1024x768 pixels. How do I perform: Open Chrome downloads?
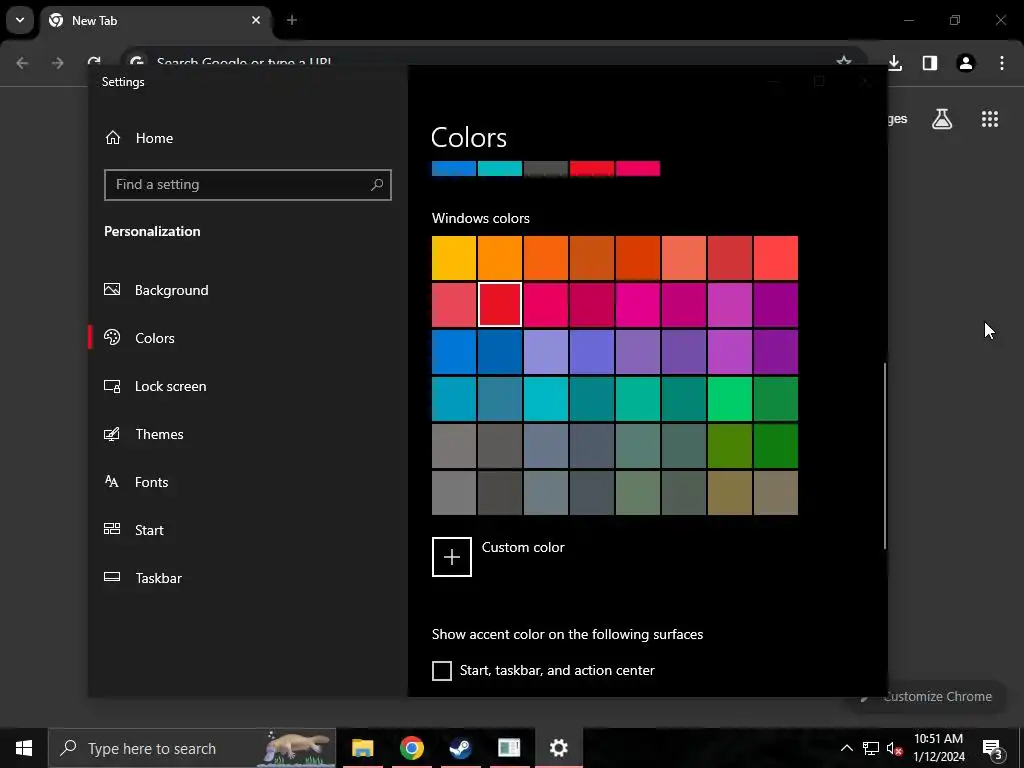click(x=895, y=63)
